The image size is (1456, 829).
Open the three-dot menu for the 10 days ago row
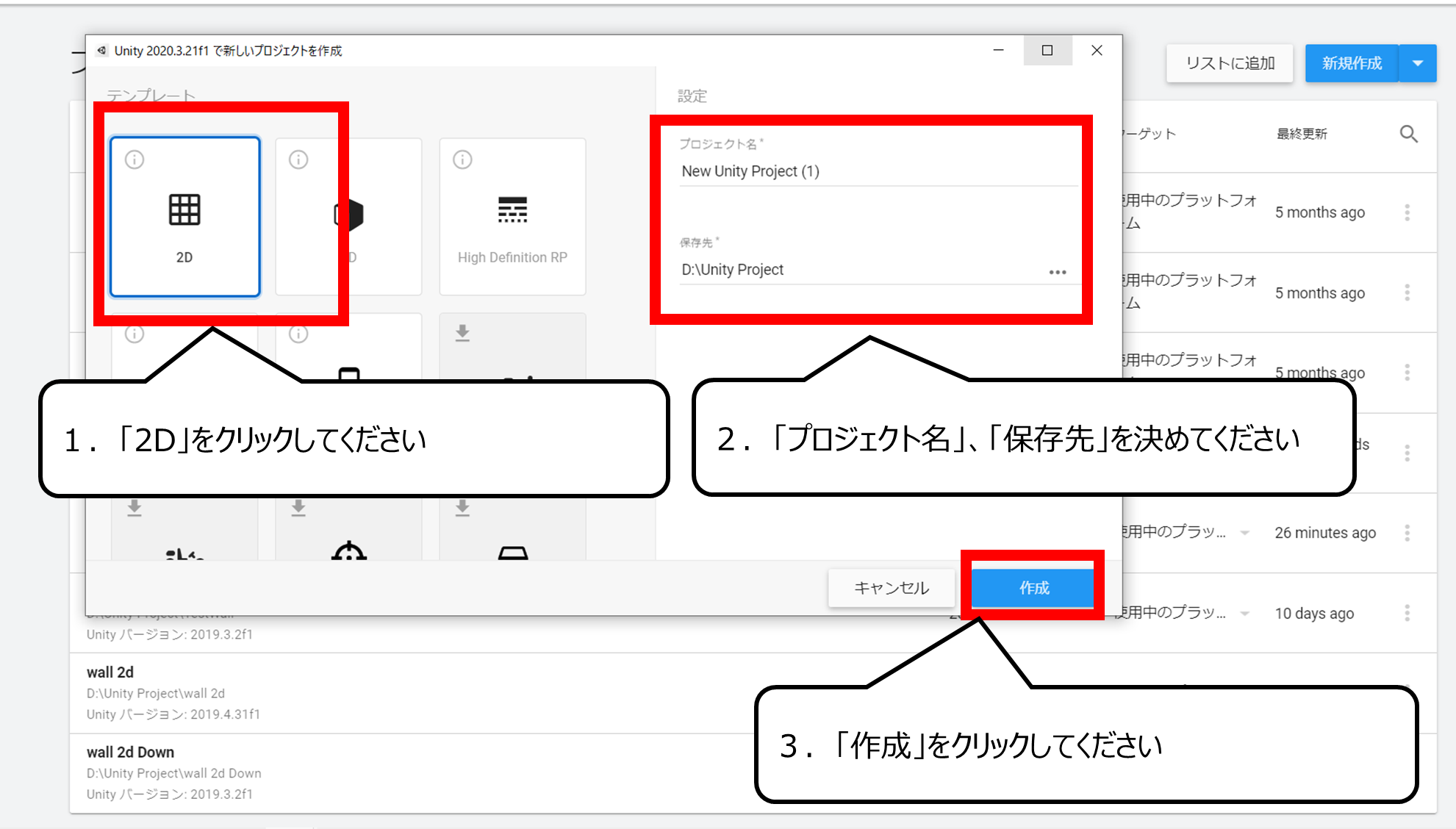(x=1407, y=613)
